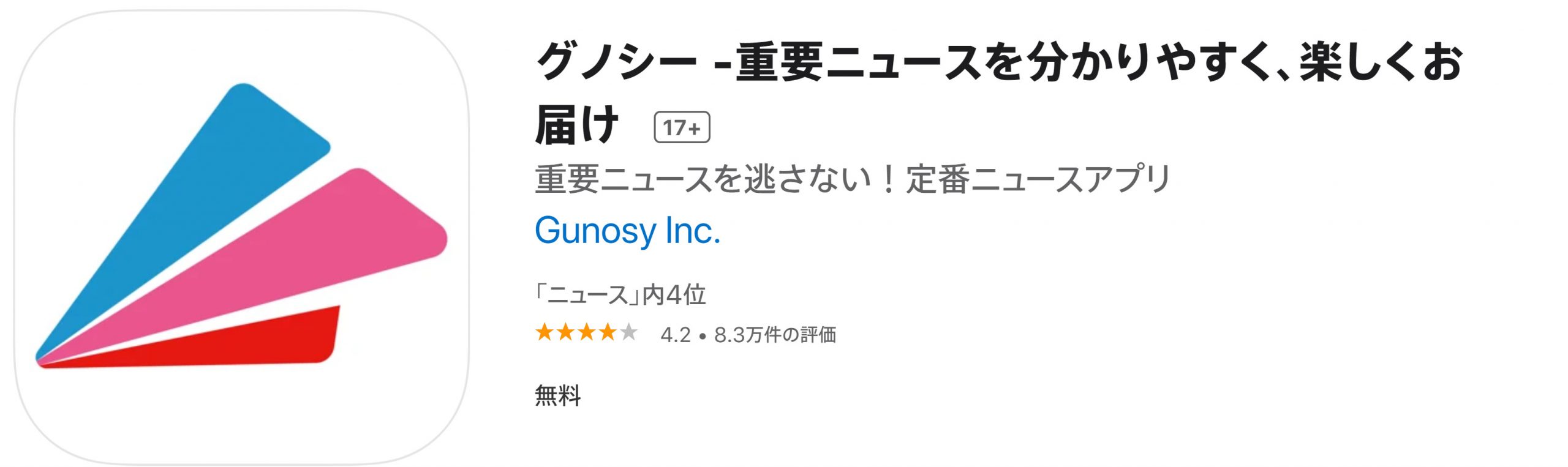This screenshot has width=1568, height=467.
Task: Click the 「ニュース」内4位 category ranking
Action: click(620, 295)
